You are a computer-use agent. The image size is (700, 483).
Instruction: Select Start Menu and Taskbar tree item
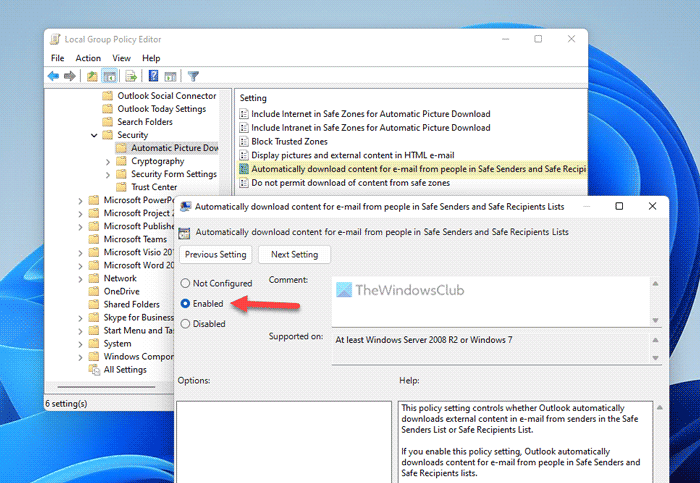138,330
